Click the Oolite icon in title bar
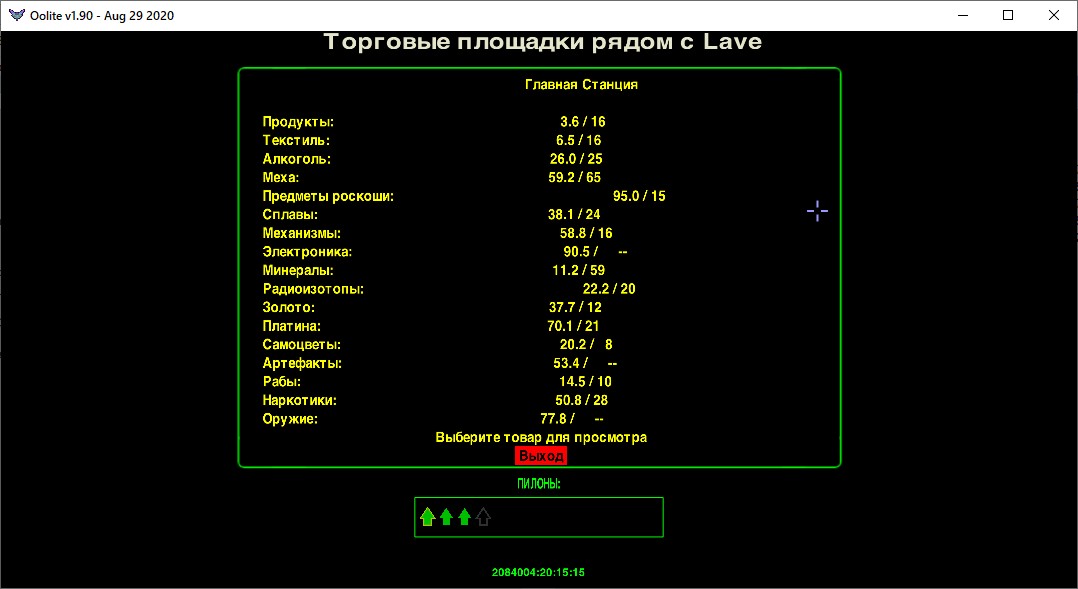 16,15
